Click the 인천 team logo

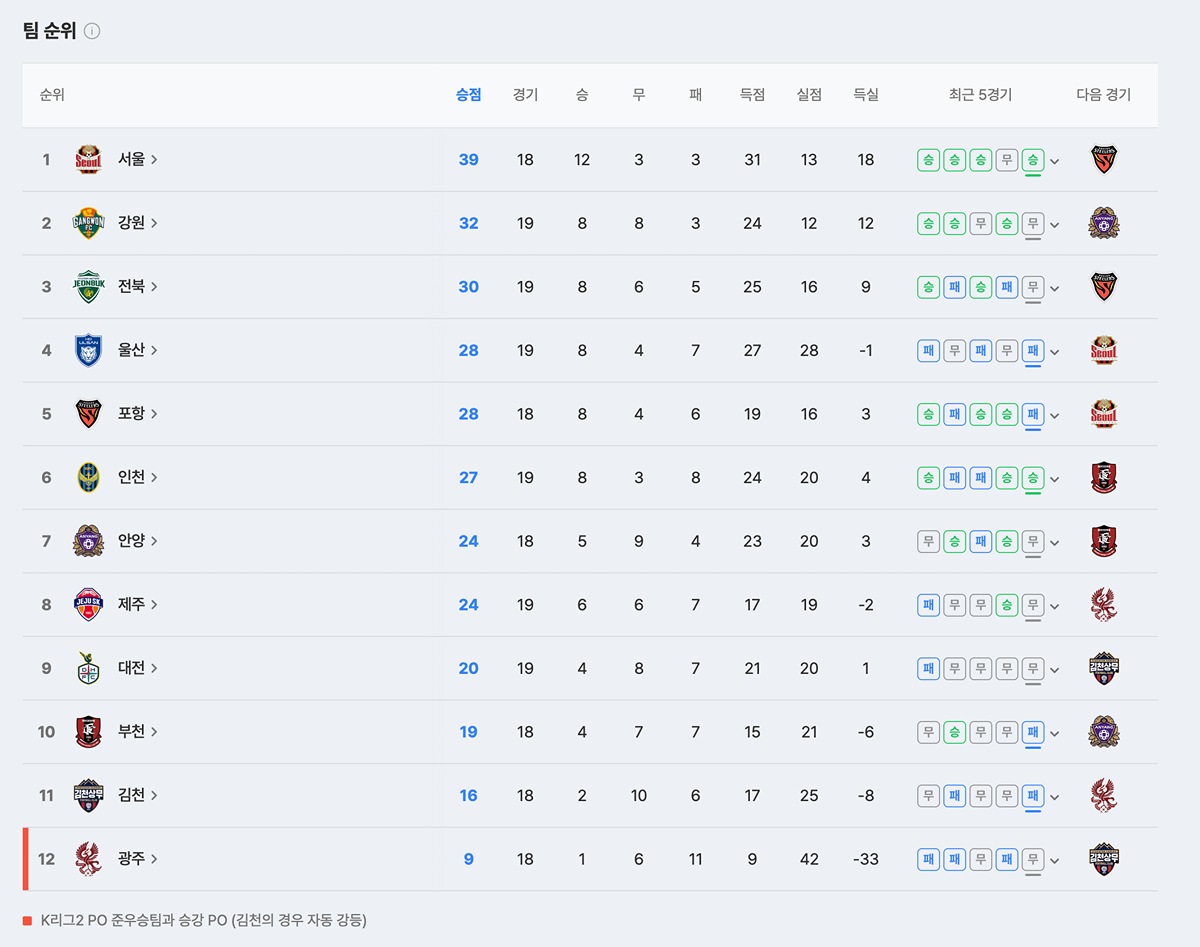[x=89, y=477]
